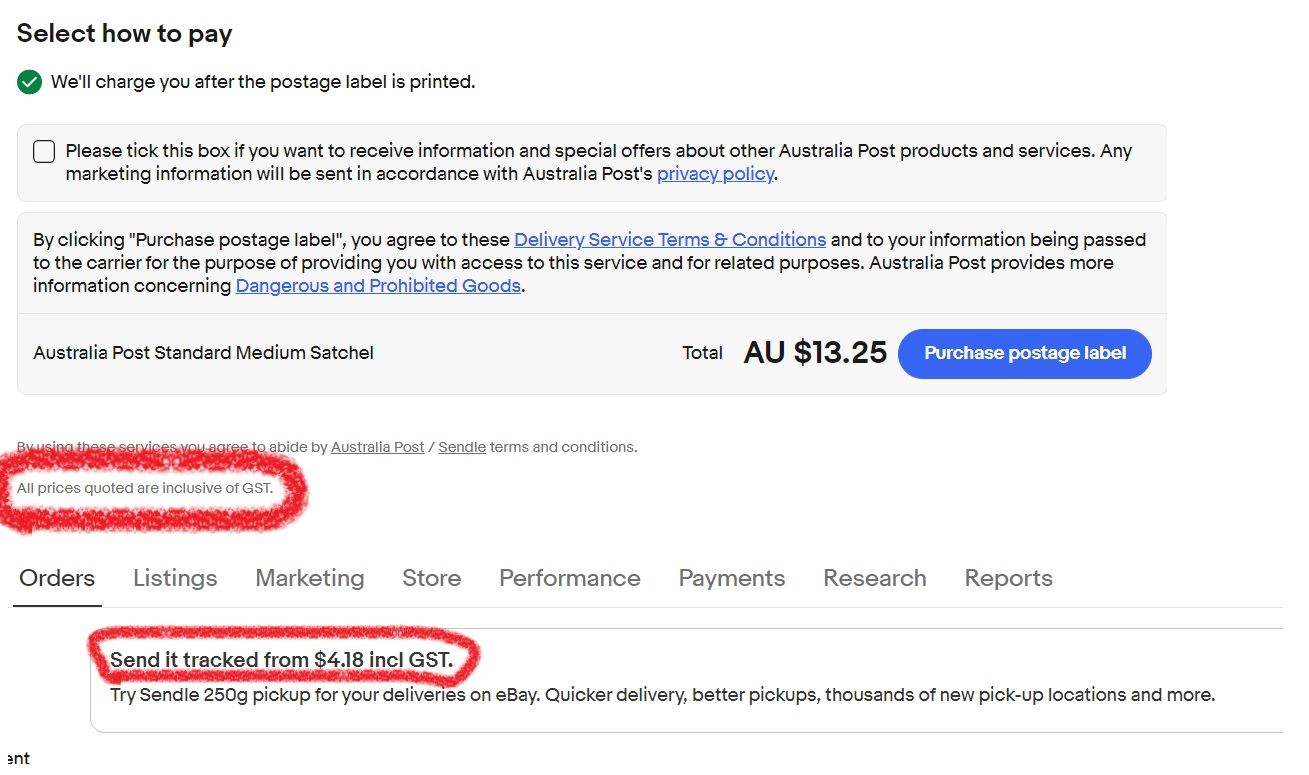Viewport: 1309px width, 775px height.
Task: Click the Australia Post Standard Medium Satchel label
Action: [x=204, y=352]
